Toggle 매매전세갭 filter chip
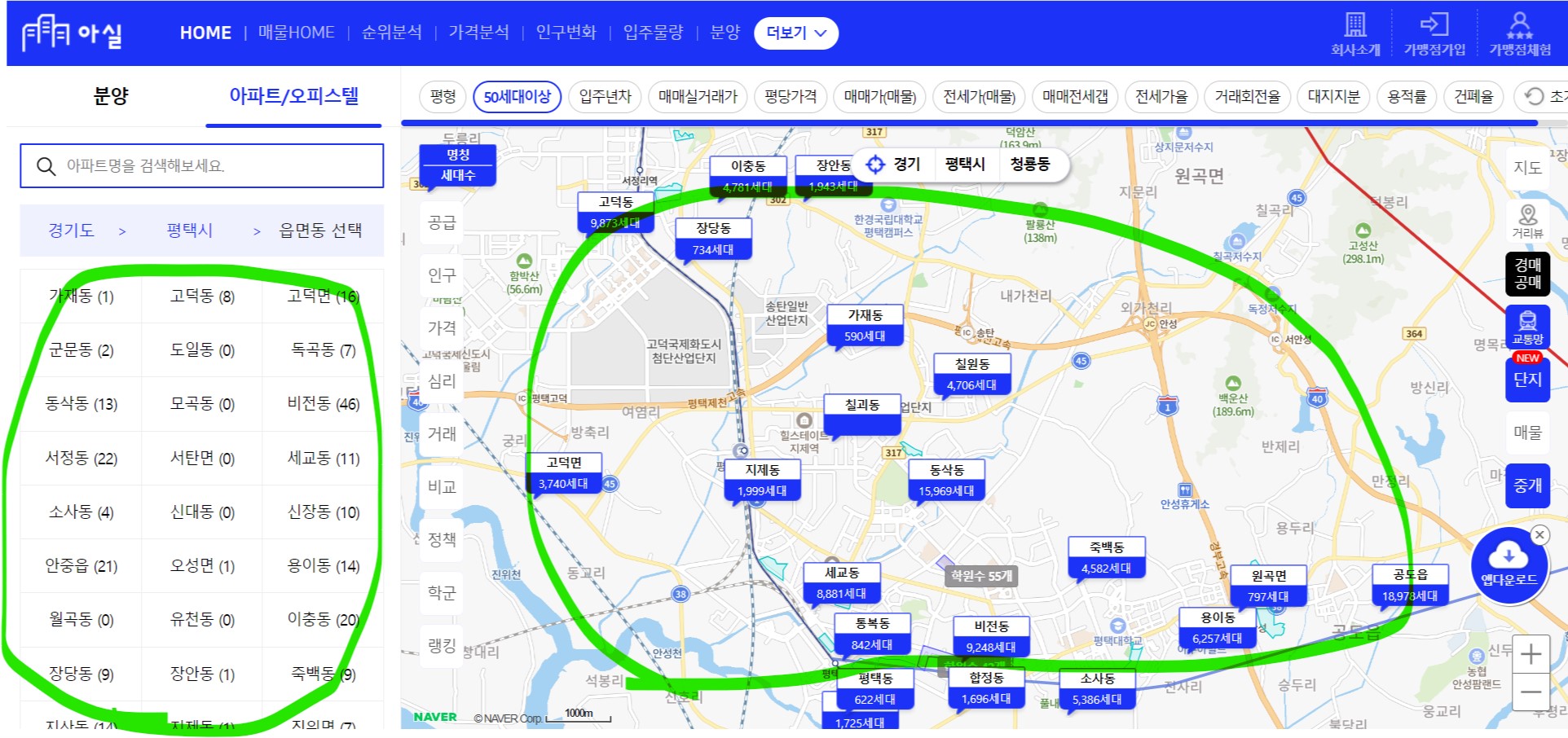This screenshot has width=1568, height=738. click(1075, 97)
